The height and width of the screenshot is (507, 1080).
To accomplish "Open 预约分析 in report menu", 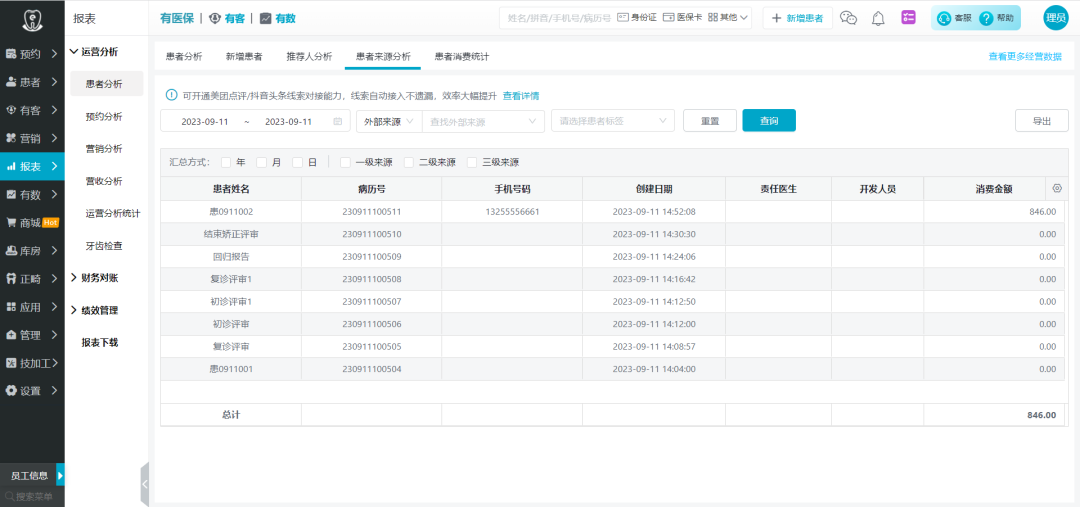I will point(104,116).
